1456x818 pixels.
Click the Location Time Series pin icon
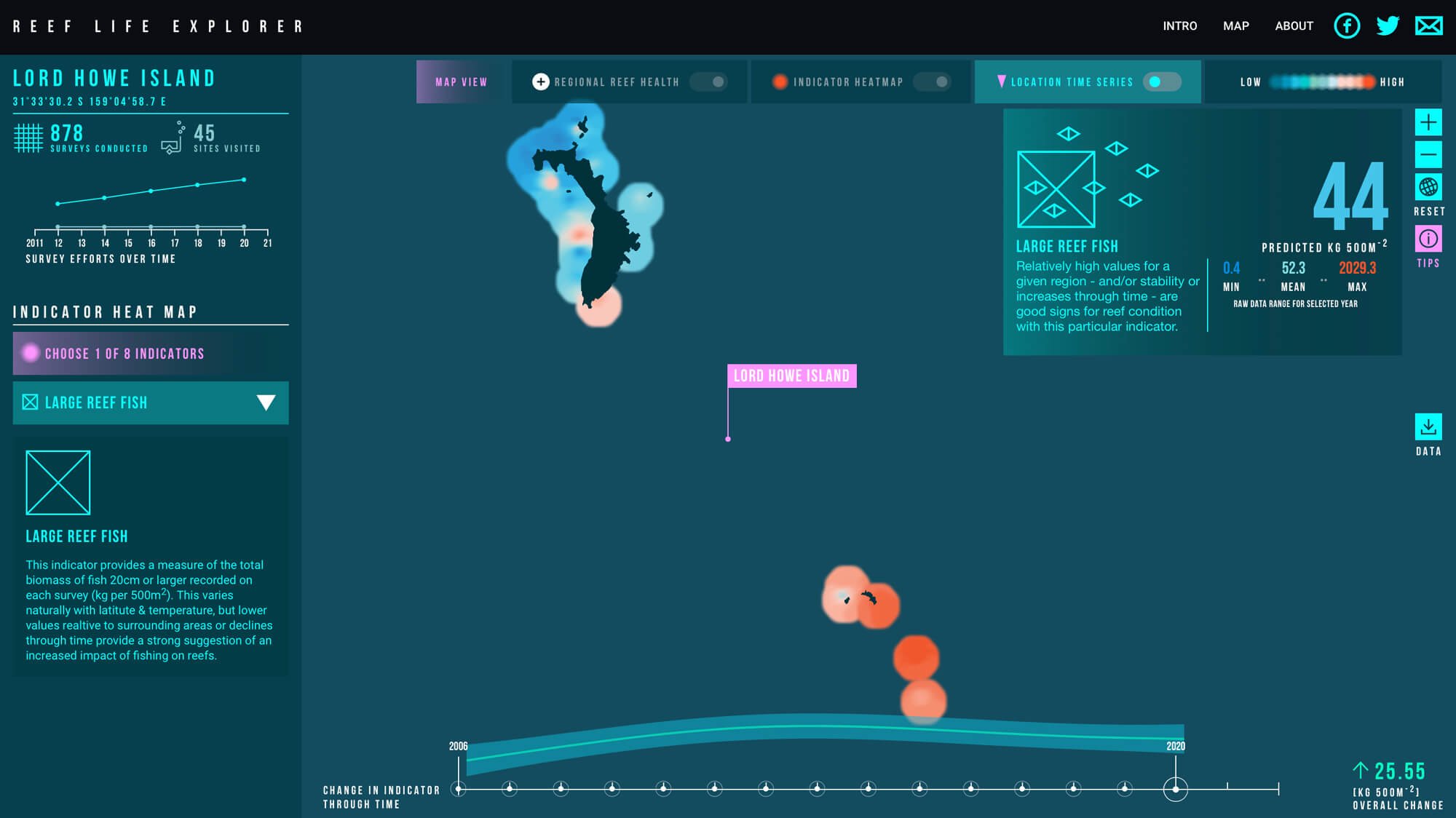[x=1002, y=82]
